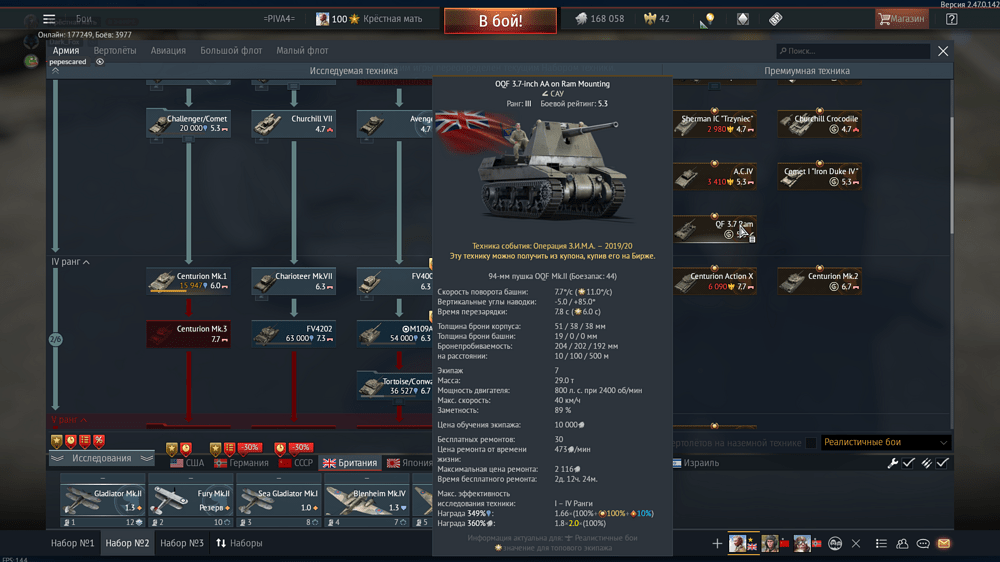Switch to the Авиация tab
Image resolution: width=1000 pixels, height=562 pixels.
click(x=168, y=50)
